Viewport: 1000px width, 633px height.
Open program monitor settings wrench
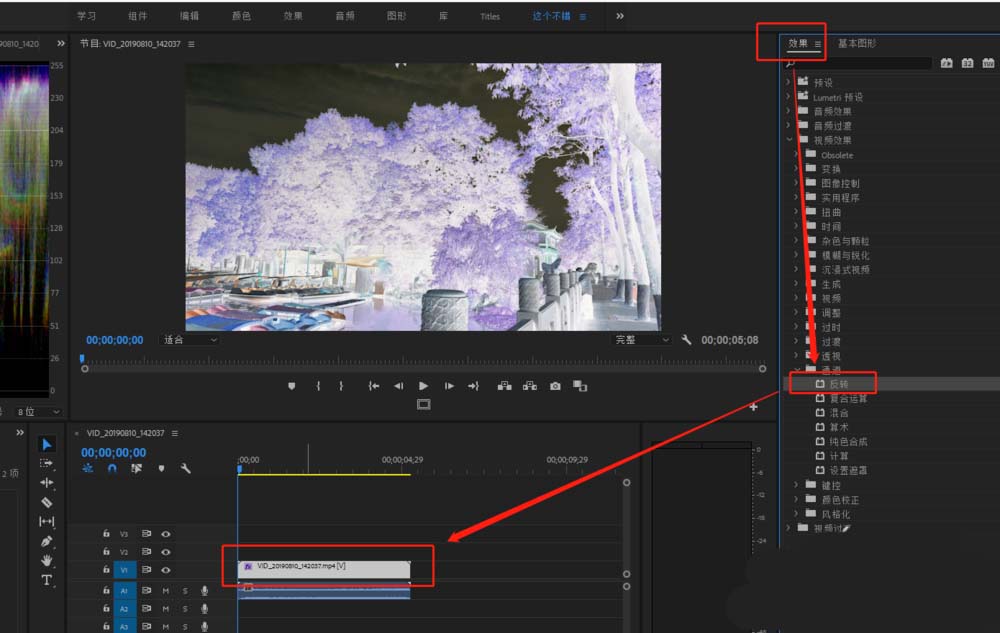[x=686, y=340]
